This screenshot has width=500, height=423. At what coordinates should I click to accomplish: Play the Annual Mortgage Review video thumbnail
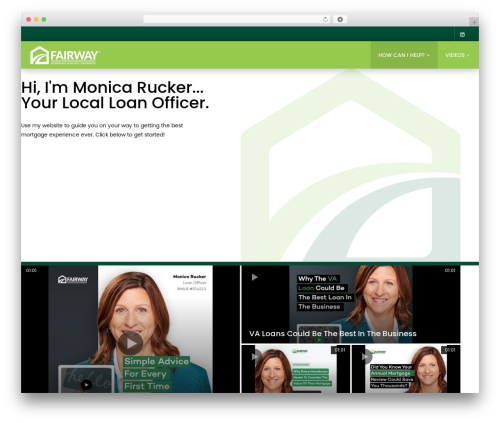(x=366, y=356)
